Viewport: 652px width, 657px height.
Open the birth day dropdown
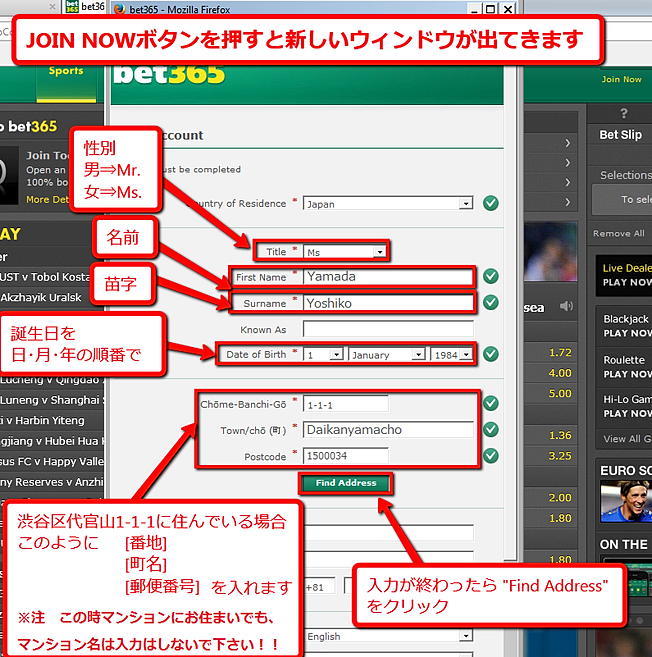click(x=323, y=355)
